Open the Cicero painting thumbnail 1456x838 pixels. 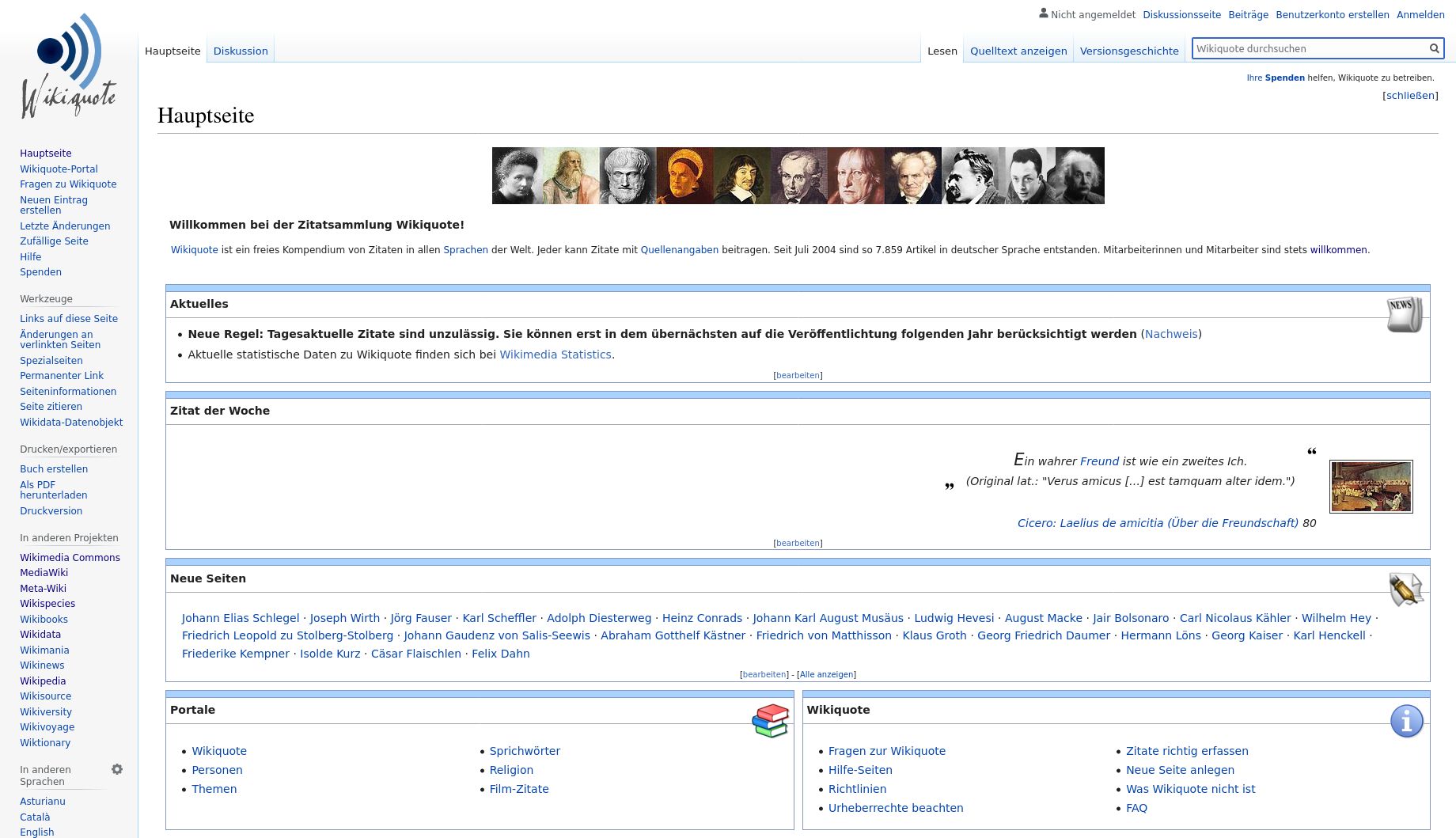[1371, 487]
